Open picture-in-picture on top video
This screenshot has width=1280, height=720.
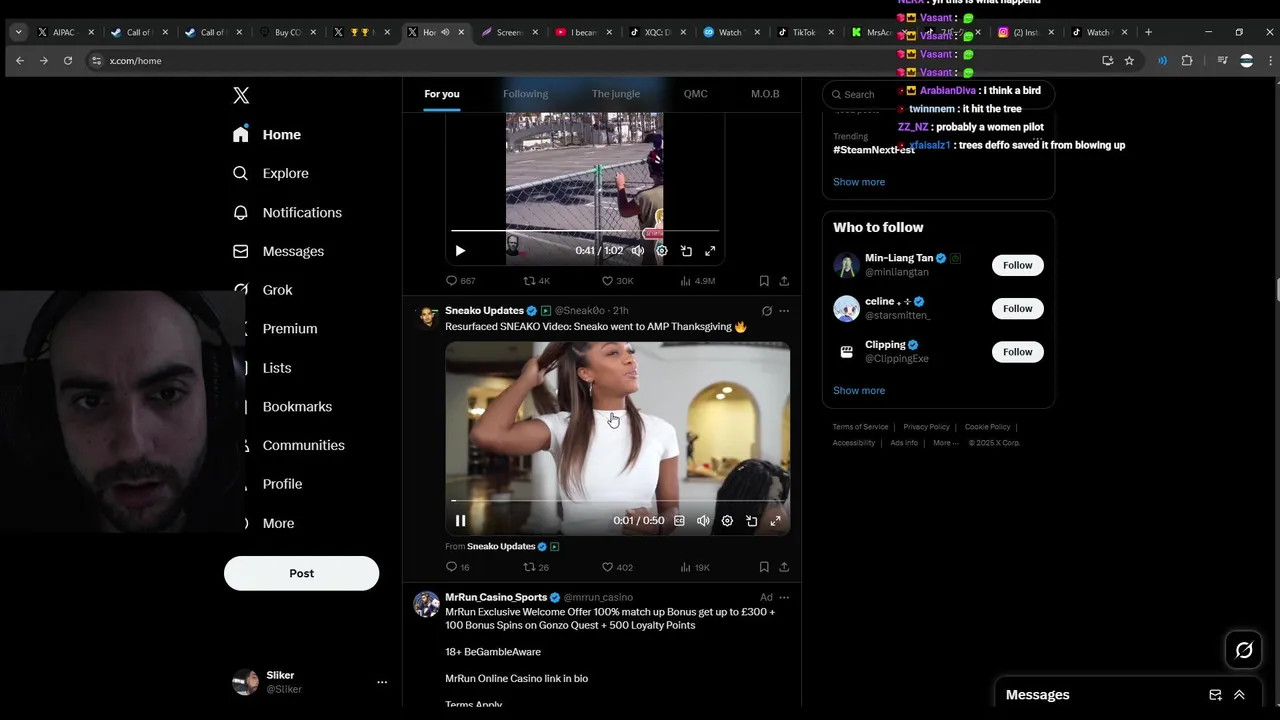pos(686,251)
